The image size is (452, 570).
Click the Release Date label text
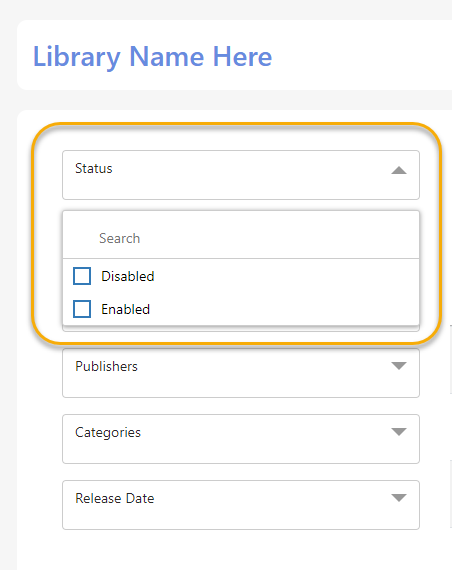[115, 498]
